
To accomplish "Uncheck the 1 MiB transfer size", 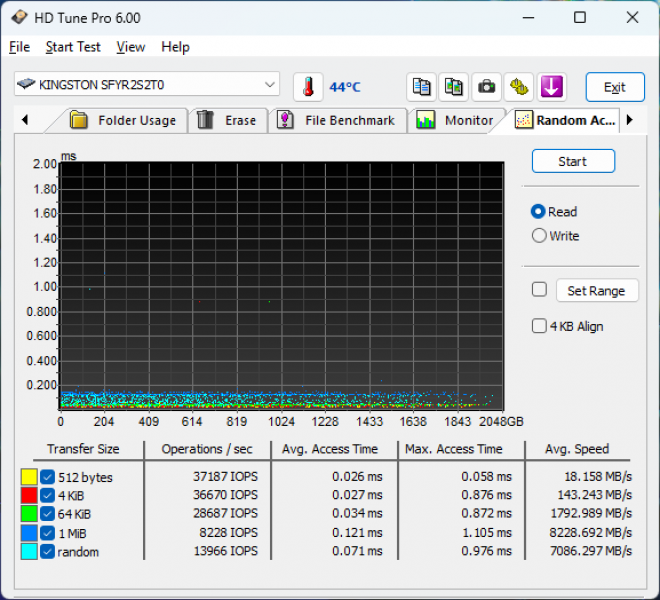I will [48, 533].
